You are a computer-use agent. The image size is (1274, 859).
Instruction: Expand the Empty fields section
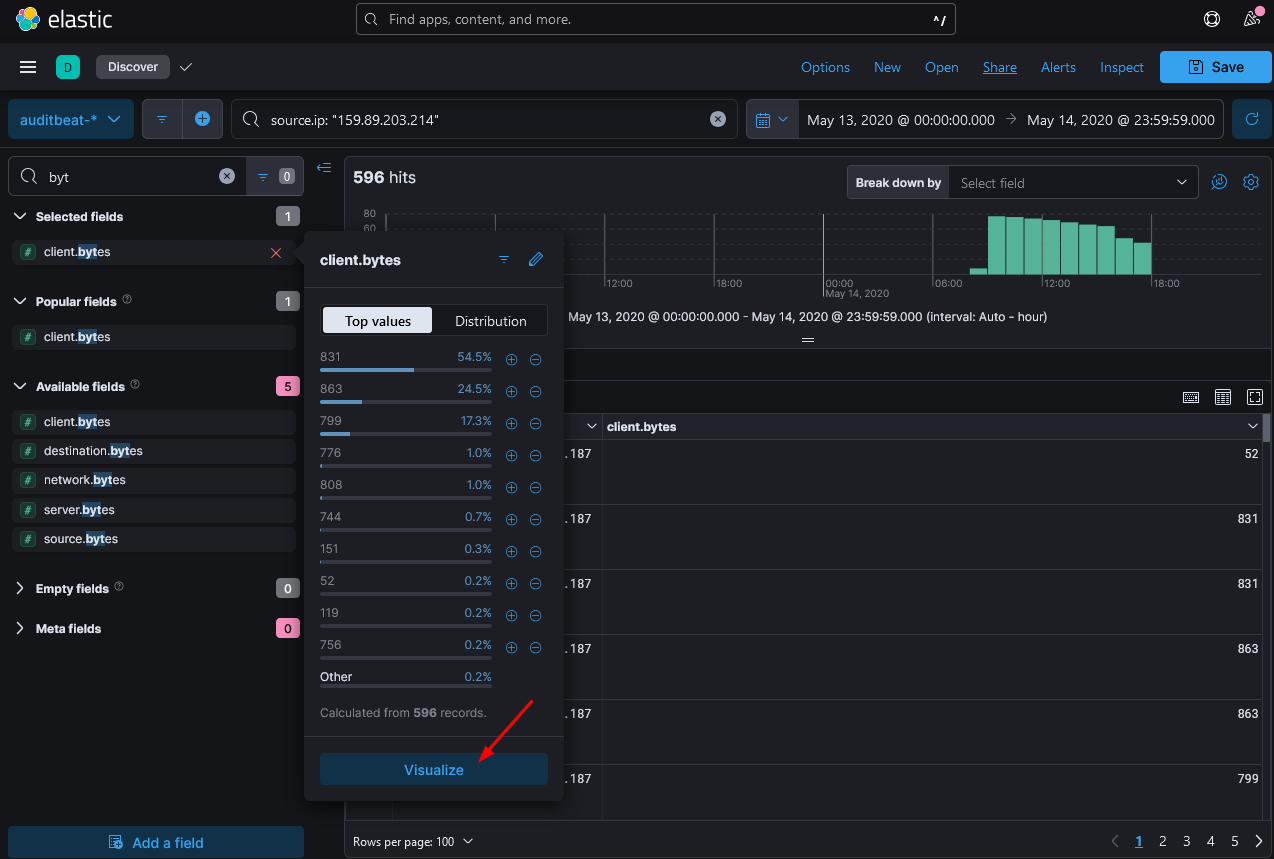20,589
